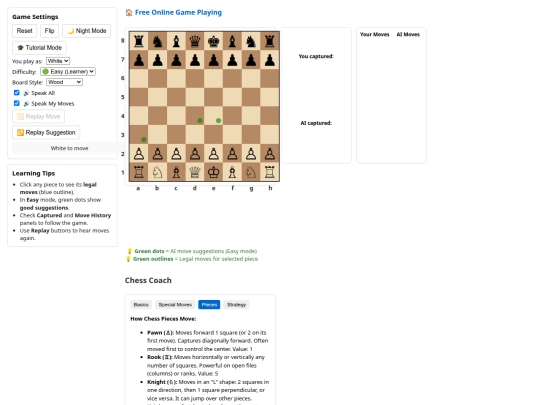
Task: Select the white pawn on a2
Action: 139,154
